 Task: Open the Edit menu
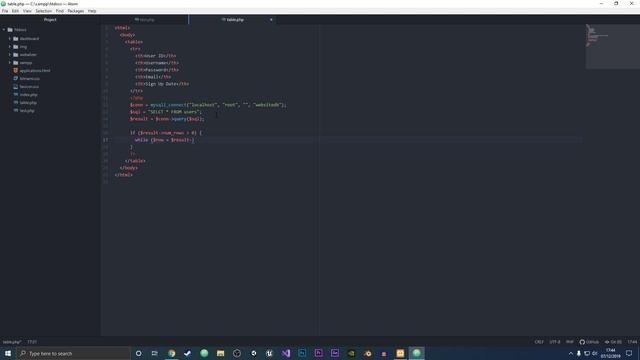tap(16, 11)
